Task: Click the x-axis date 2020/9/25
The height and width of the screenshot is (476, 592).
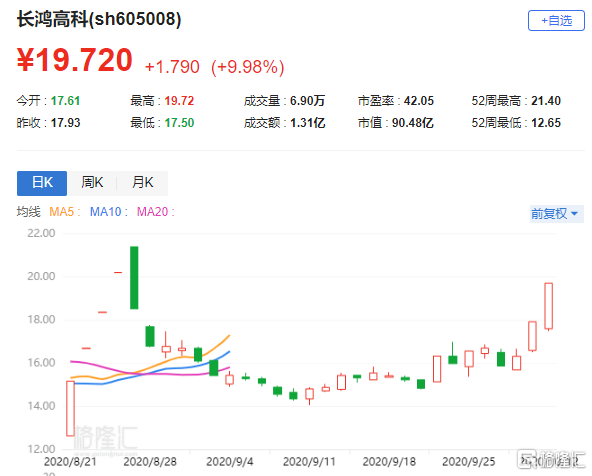Action: 468,462
